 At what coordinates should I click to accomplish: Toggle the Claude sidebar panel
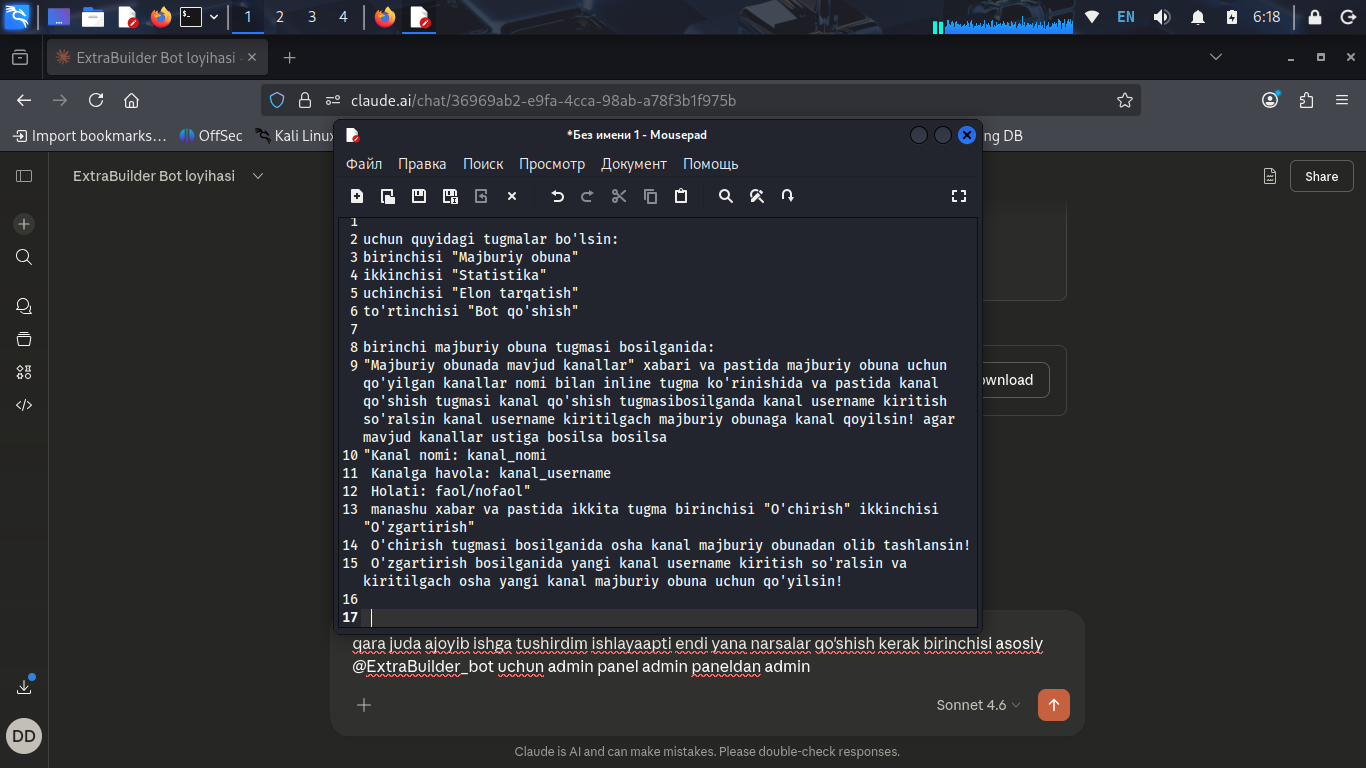[x=24, y=176]
